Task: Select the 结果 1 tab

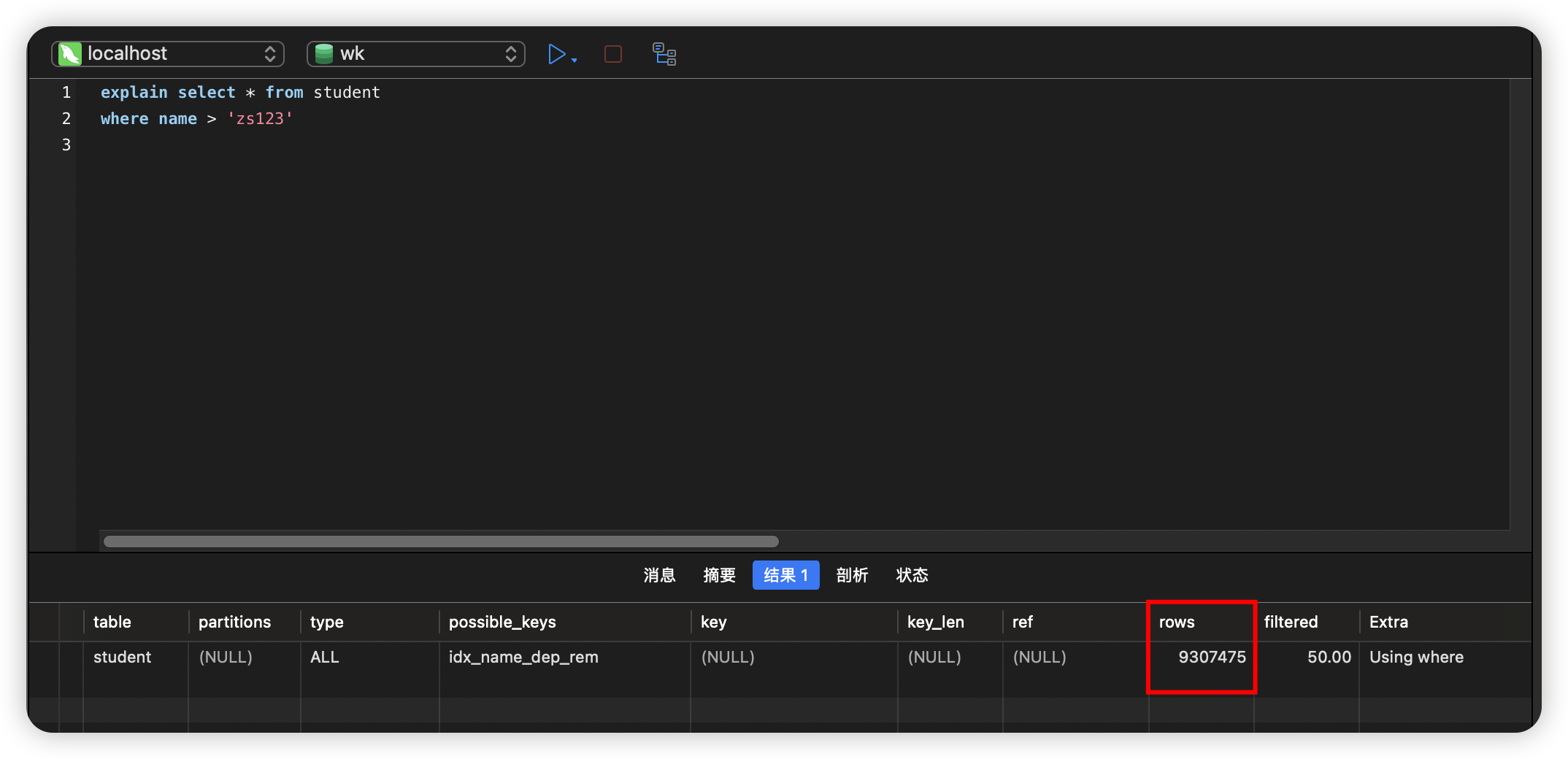Action: (785, 575)
